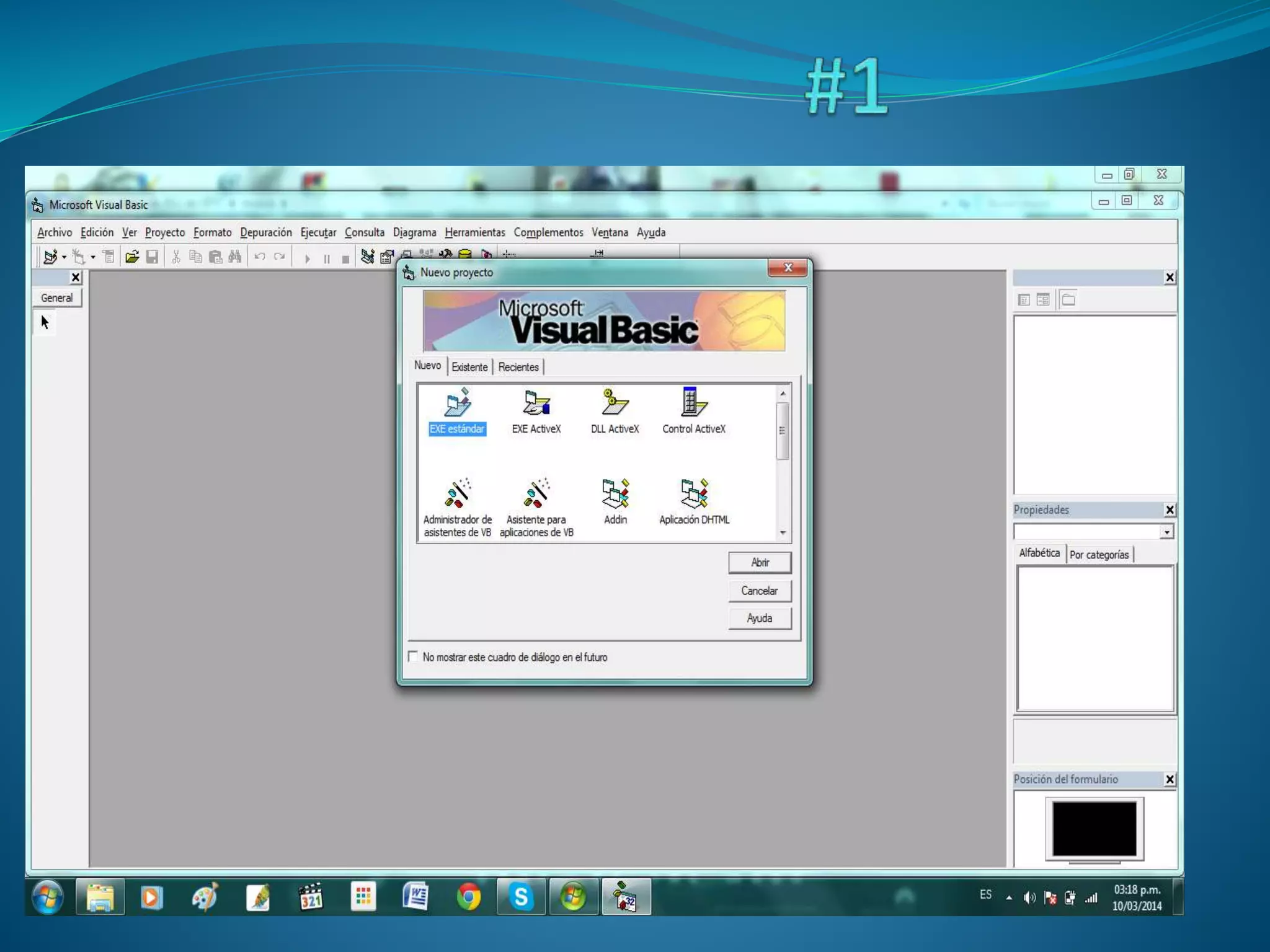Expand the Propiedades object dropdown
This screenshot has width=1270, height=952.
click(1166, 532)
